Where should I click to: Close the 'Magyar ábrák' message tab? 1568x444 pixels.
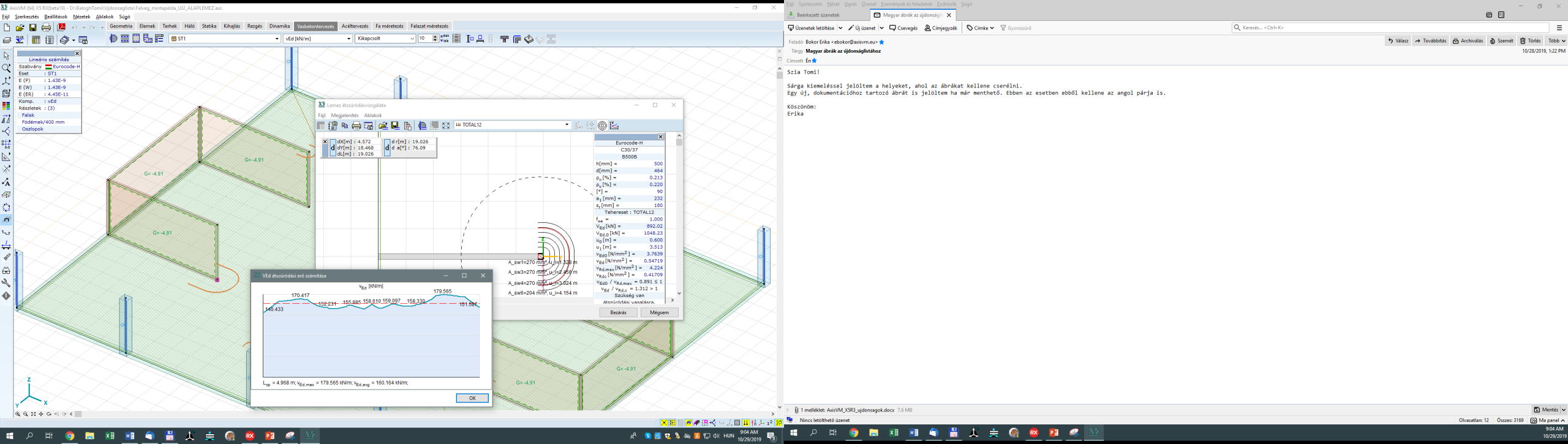coord(949,15)
